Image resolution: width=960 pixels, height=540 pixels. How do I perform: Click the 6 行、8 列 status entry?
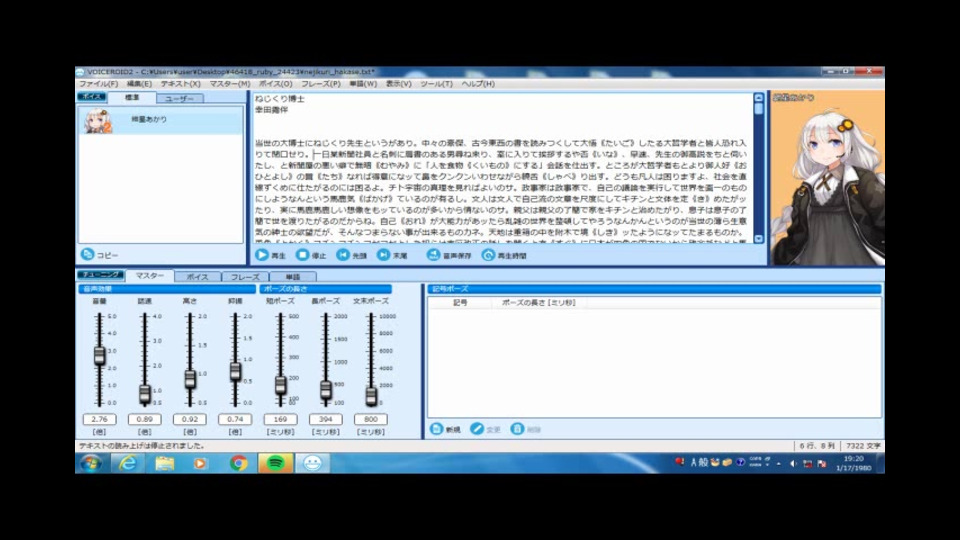pos(817,446)
